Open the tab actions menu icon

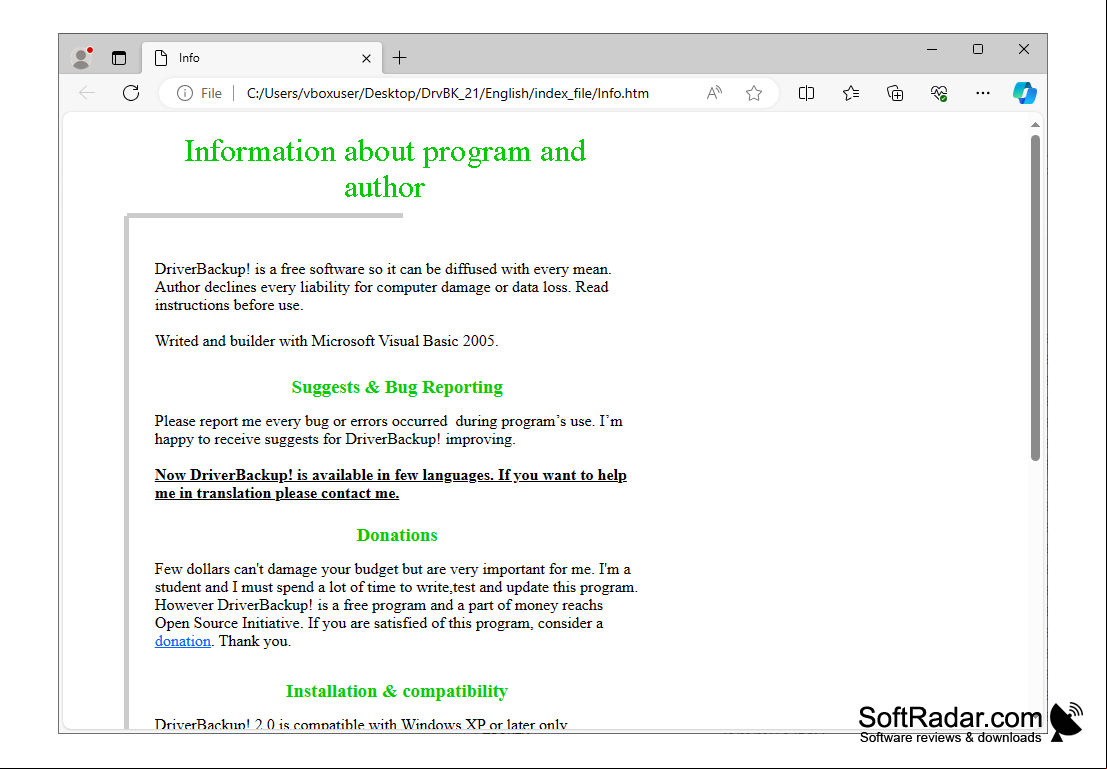119,58
